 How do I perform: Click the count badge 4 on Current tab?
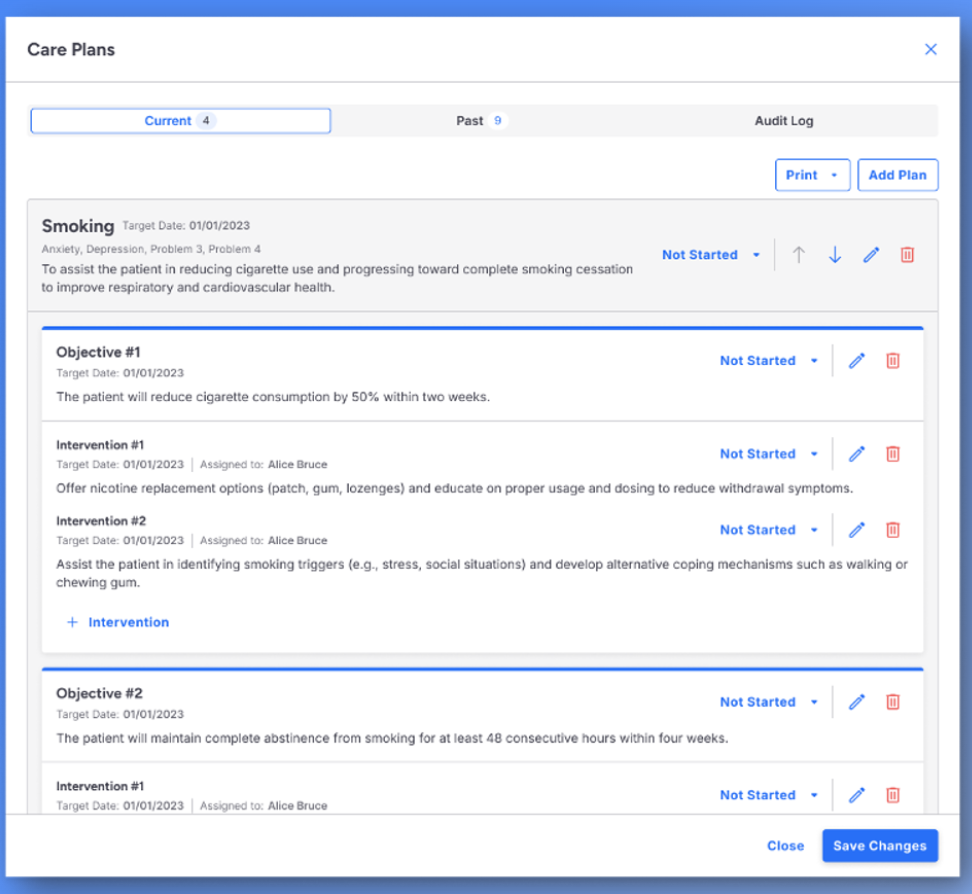(206, 121)
